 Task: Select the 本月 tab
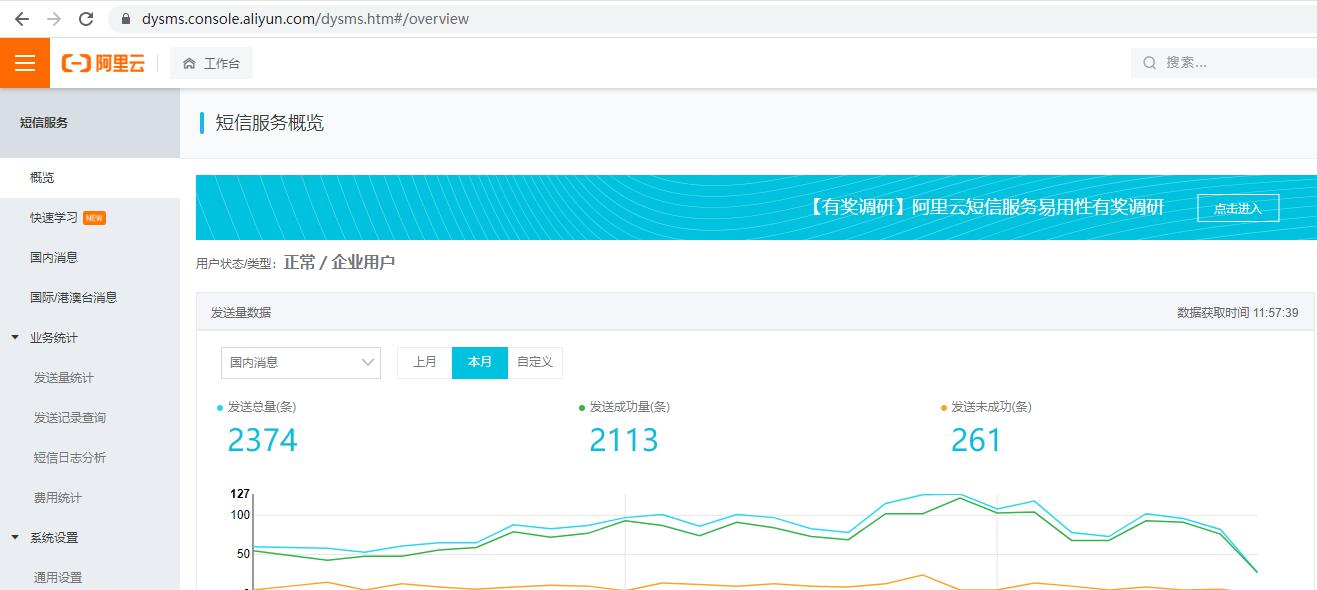click(x=480, y=362)
